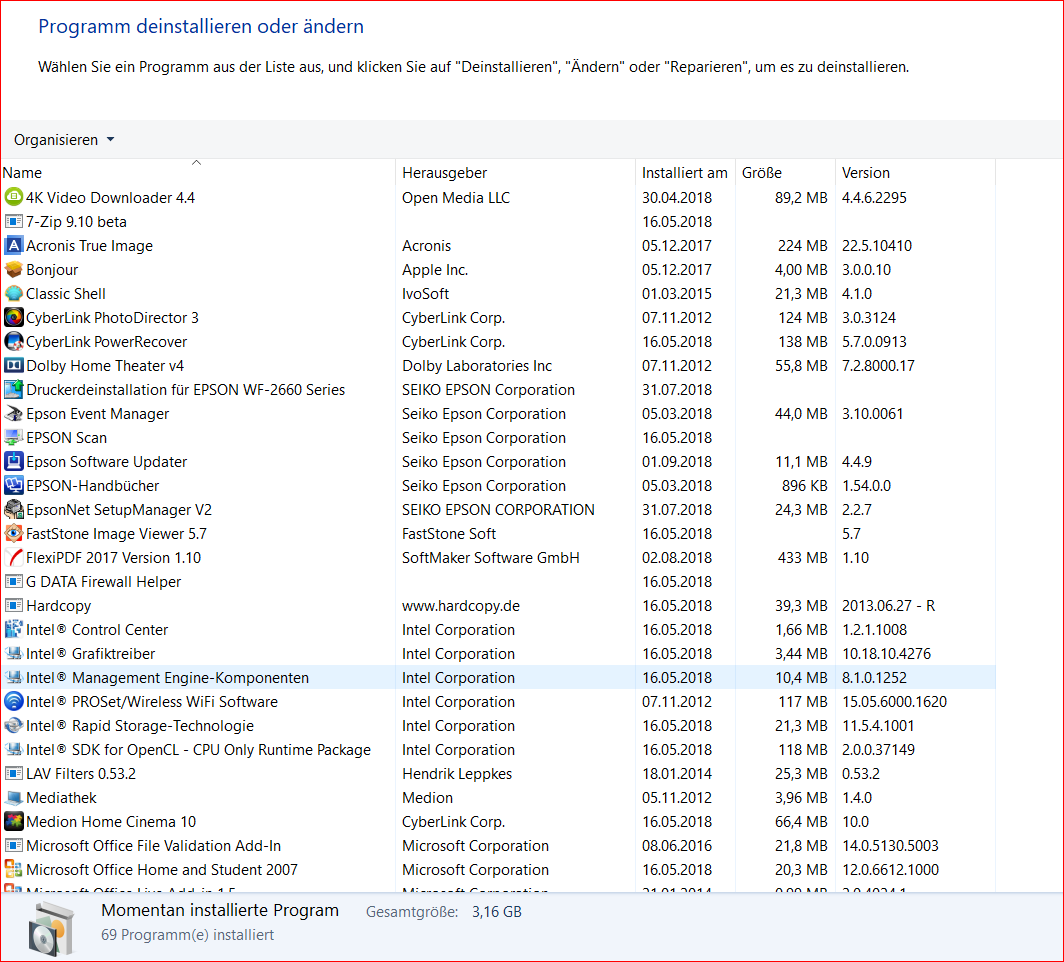
Task: Click the Bonjour package icon
Action: click(14, 269)
